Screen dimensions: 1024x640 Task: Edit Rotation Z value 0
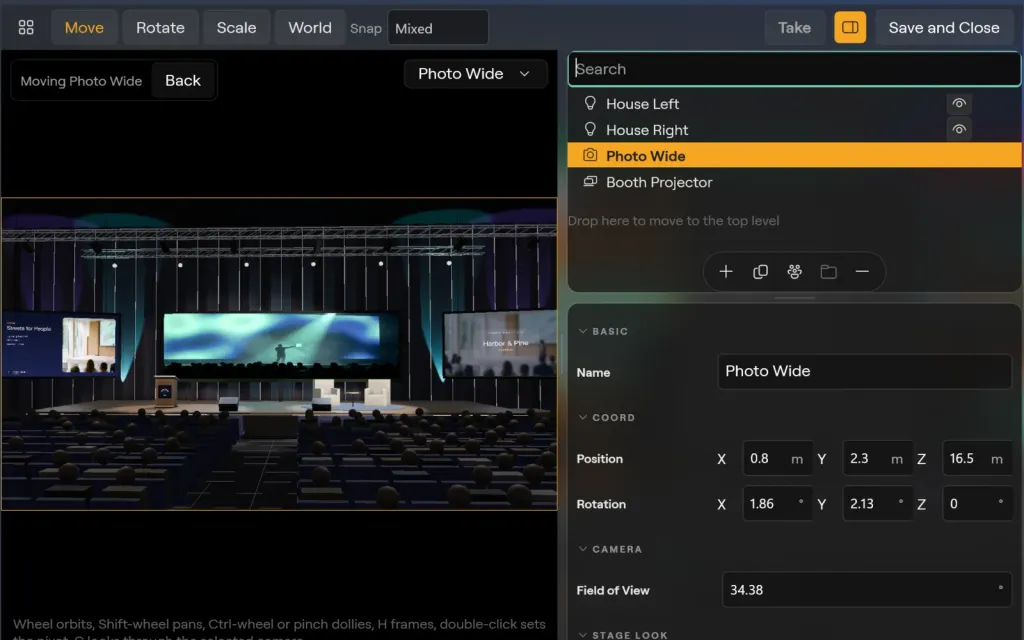click(x=978, y=504)
